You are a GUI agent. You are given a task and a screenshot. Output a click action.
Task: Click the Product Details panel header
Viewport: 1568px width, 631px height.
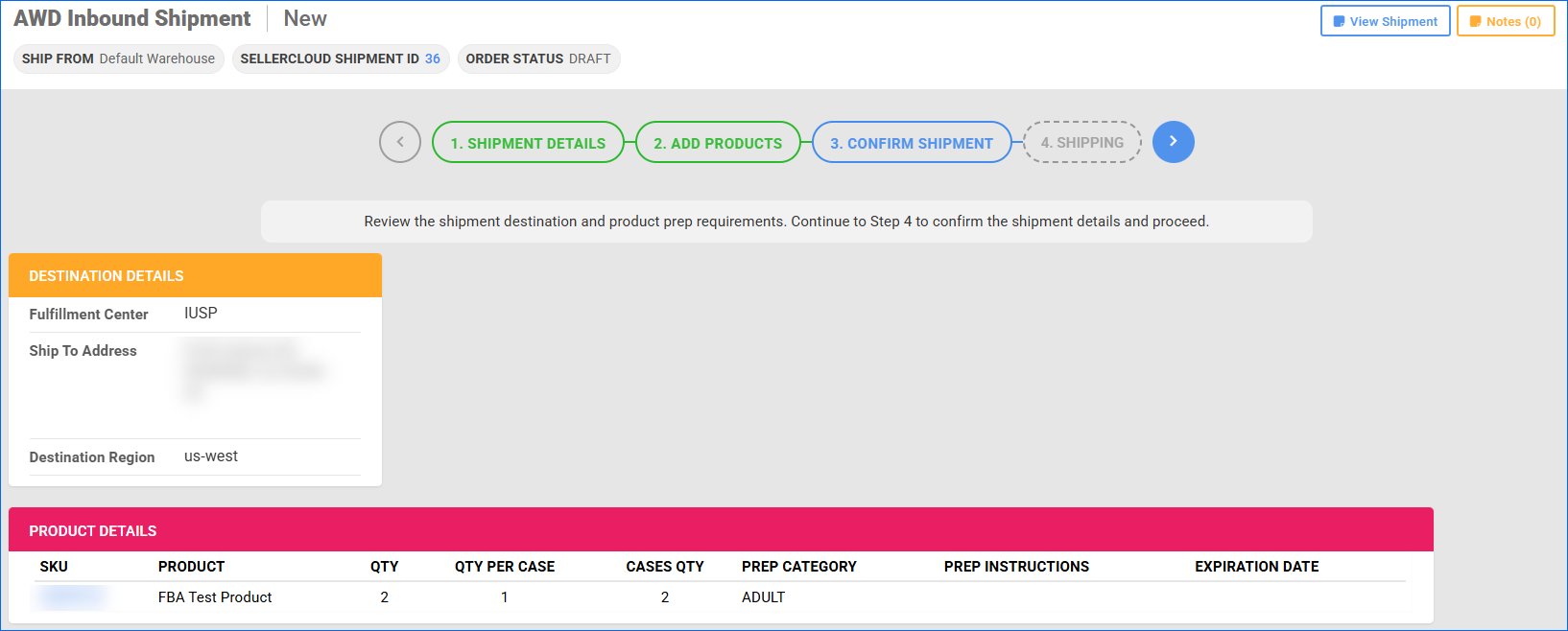pos(720,530)
